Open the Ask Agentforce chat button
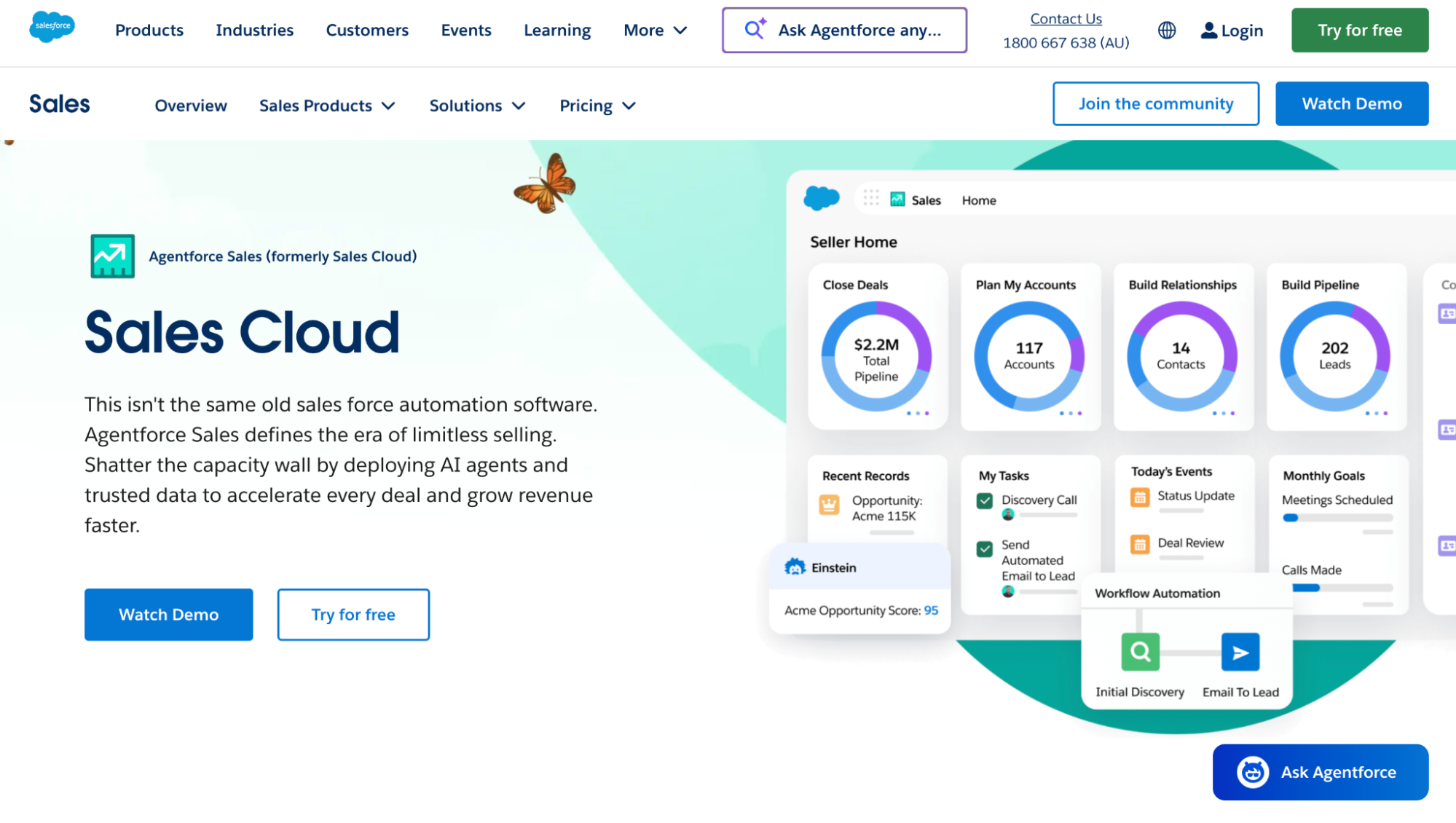 pyautogui.click(x=1320, y=771)
